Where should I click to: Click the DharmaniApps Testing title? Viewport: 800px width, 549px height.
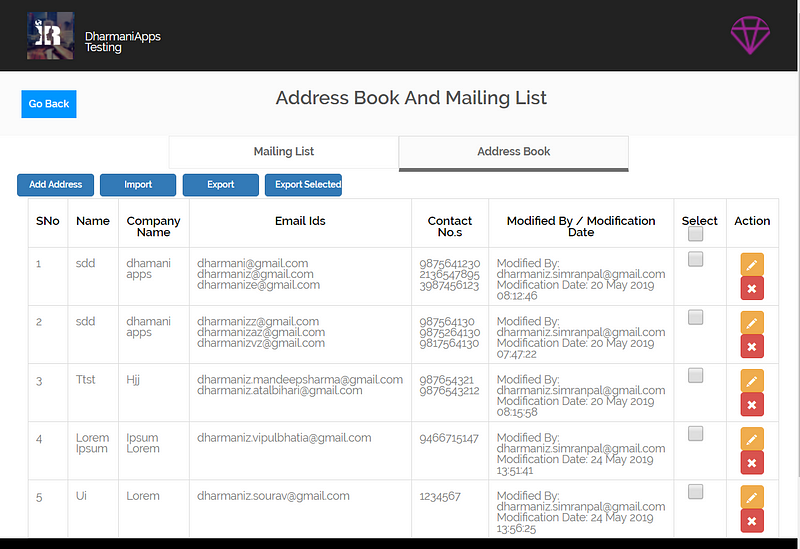122,42
